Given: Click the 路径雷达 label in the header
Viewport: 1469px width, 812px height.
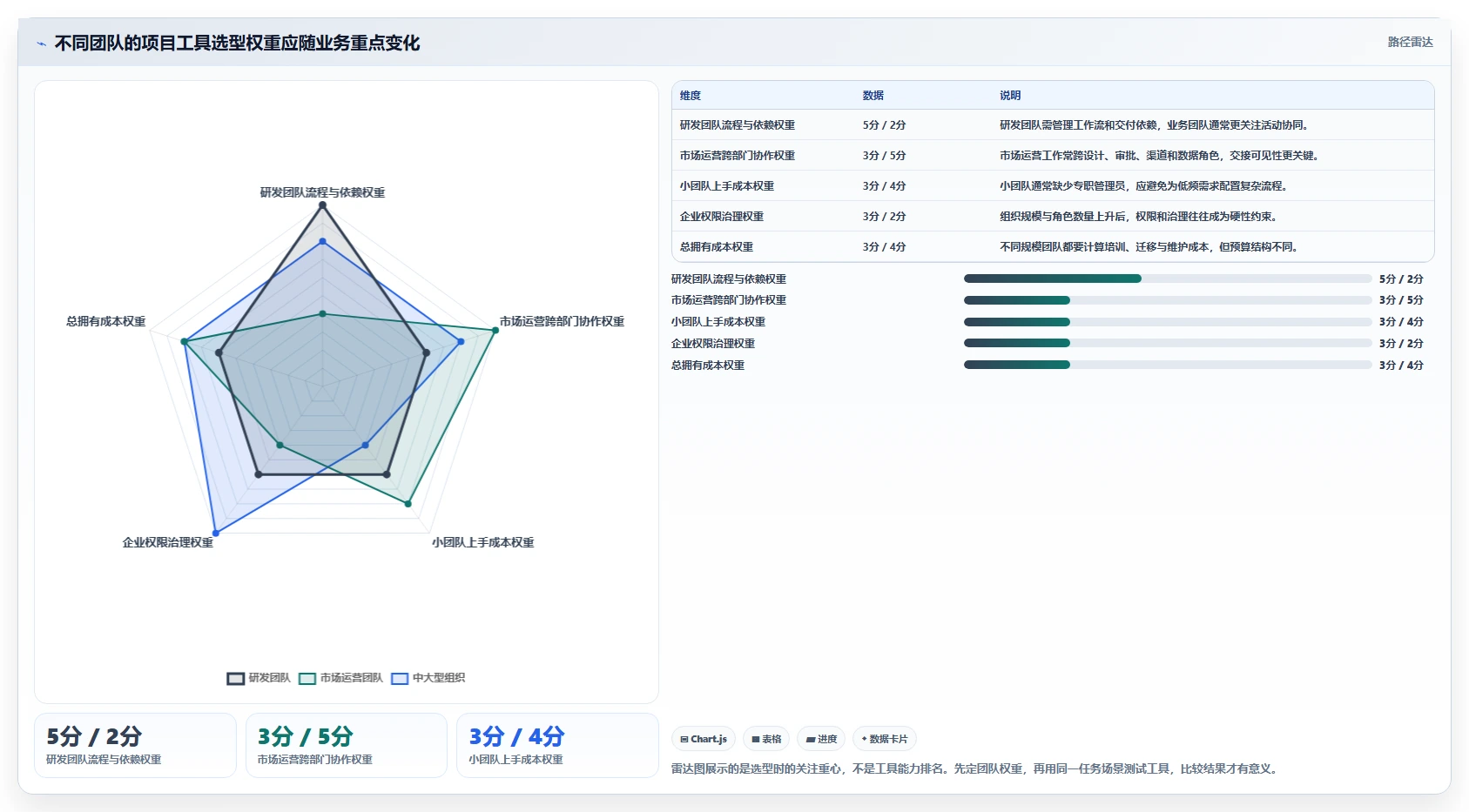Looking at the screenshot, I should [x=1410, y=42].
